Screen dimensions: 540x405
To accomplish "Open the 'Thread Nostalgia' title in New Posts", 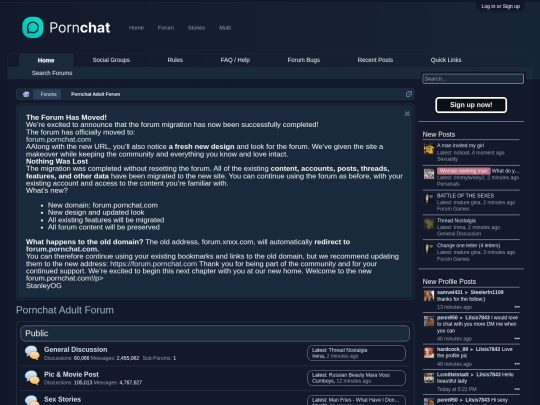I will coord(456,220).
